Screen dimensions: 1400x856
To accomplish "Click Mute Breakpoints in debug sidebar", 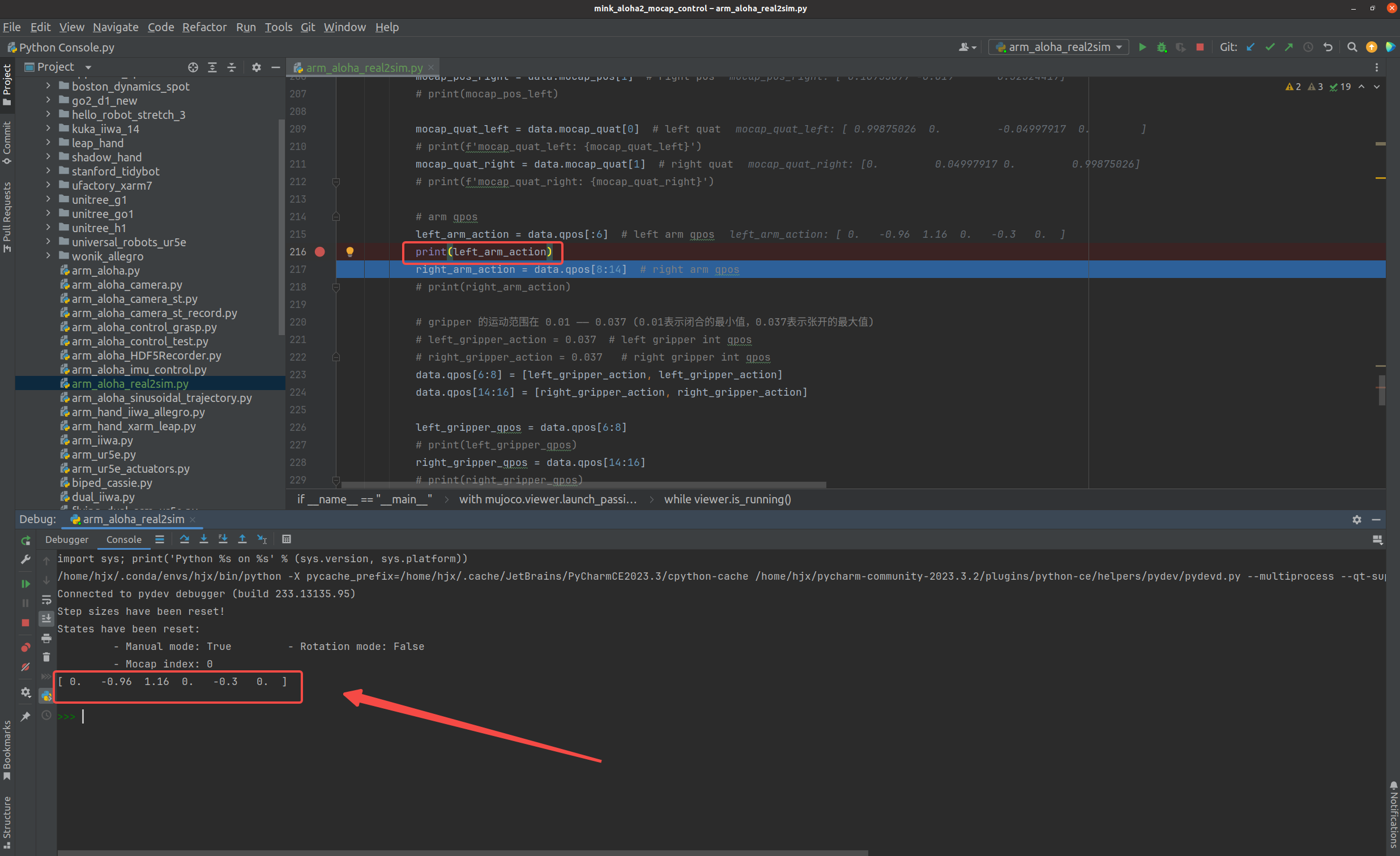I will pos(25,667).
